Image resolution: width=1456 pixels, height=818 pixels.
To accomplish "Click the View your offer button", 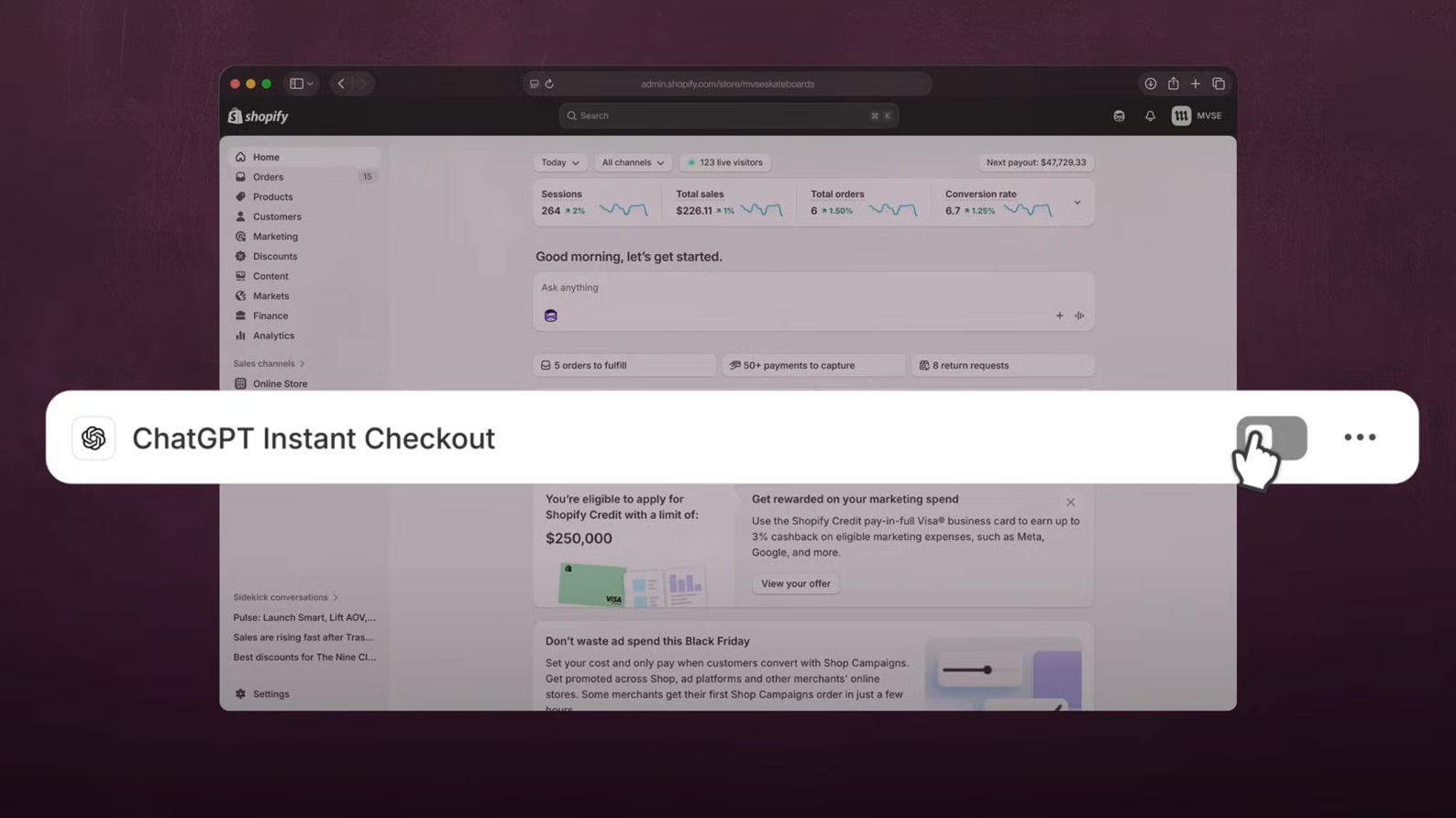I will pyautogui.click(x=795, y=584).
